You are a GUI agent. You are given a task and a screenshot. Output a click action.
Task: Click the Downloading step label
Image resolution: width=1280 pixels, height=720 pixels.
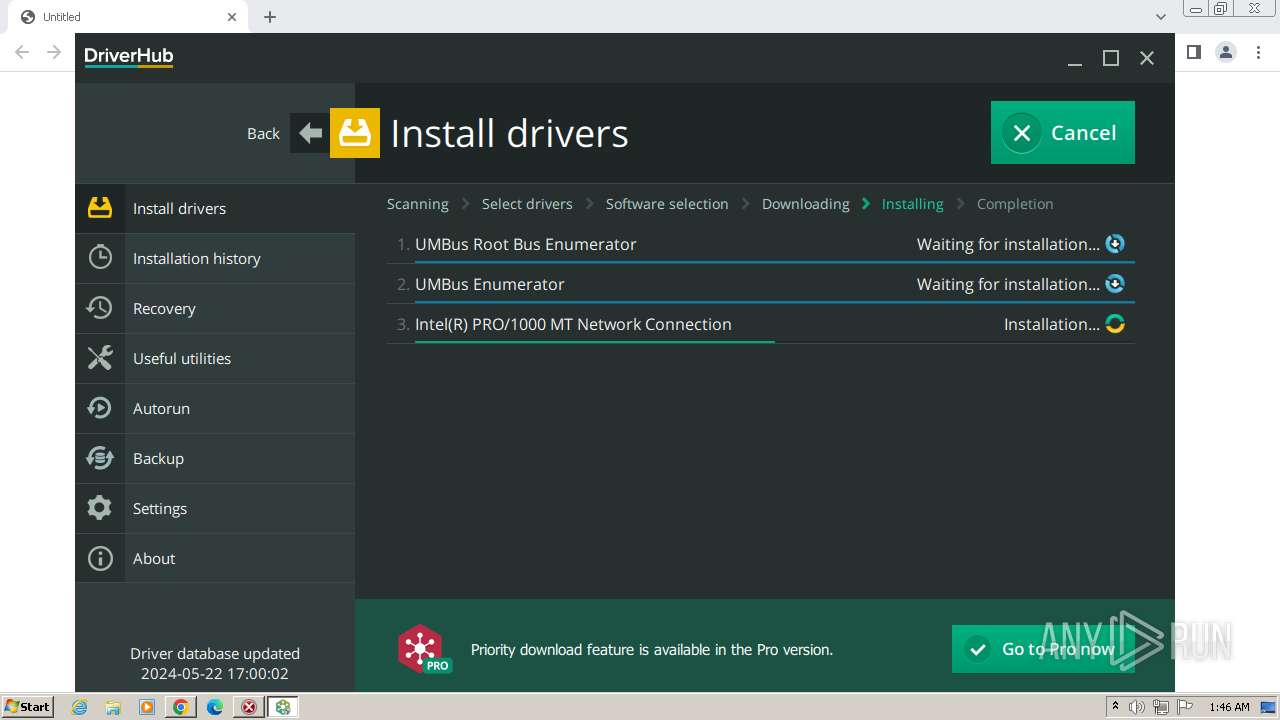(x=805, y=204)
